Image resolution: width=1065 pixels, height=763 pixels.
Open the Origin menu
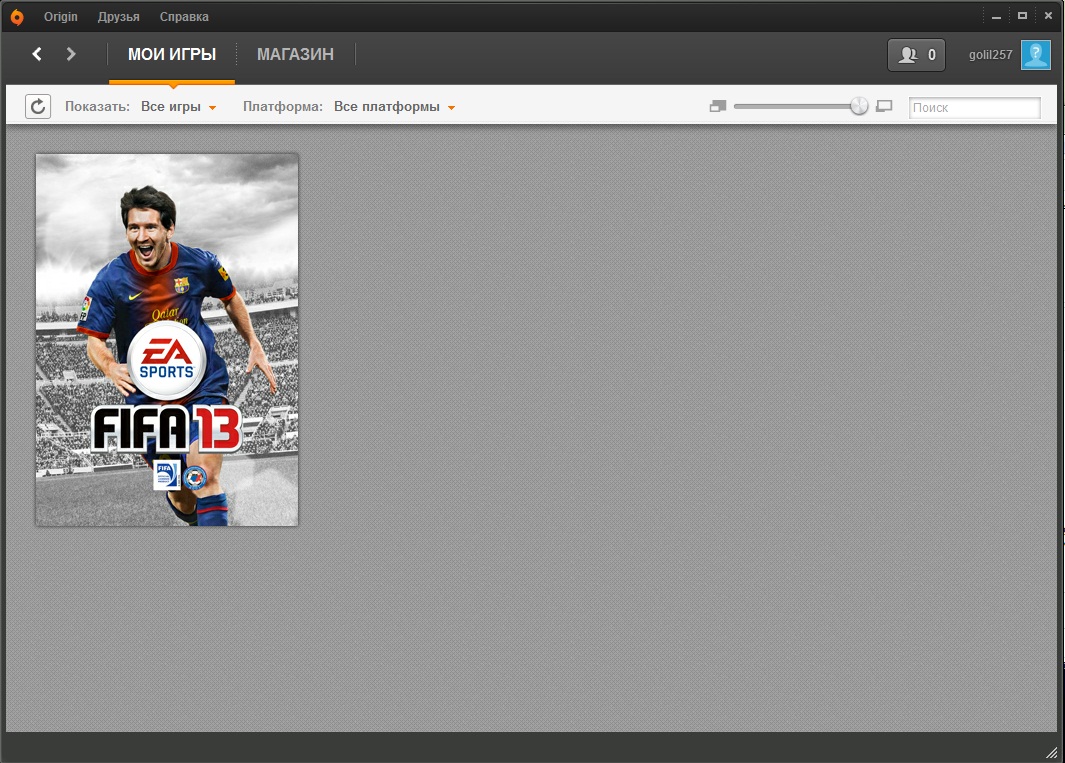60,17
